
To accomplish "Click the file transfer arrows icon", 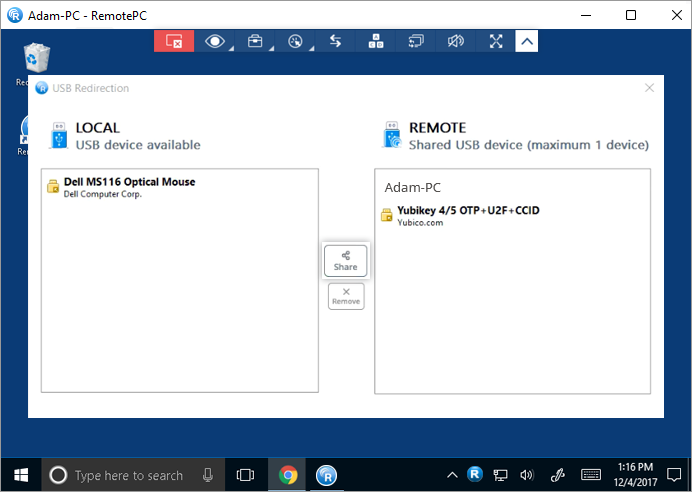I will pyautogui.click(x=336, y=41).
